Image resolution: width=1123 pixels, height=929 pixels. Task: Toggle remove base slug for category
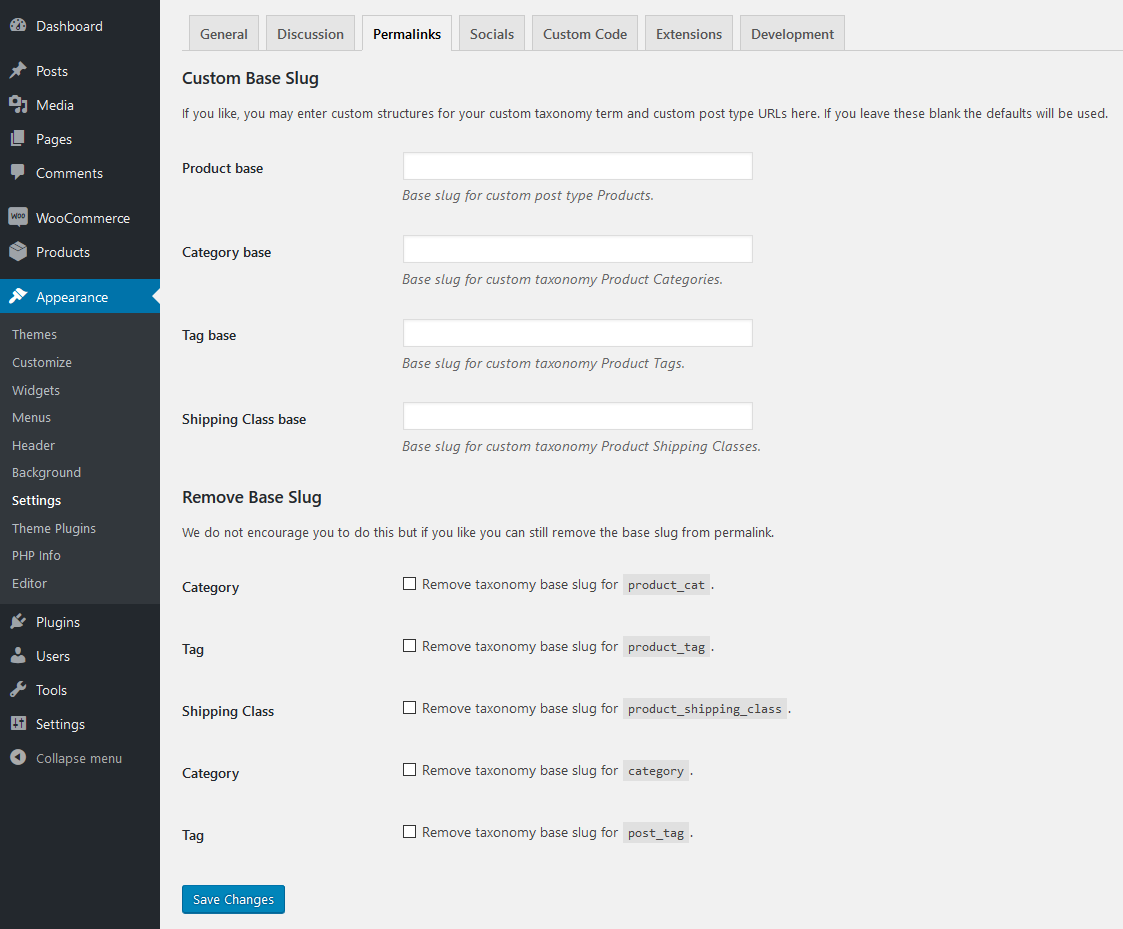pyautogui.click(x=409, y=770)
